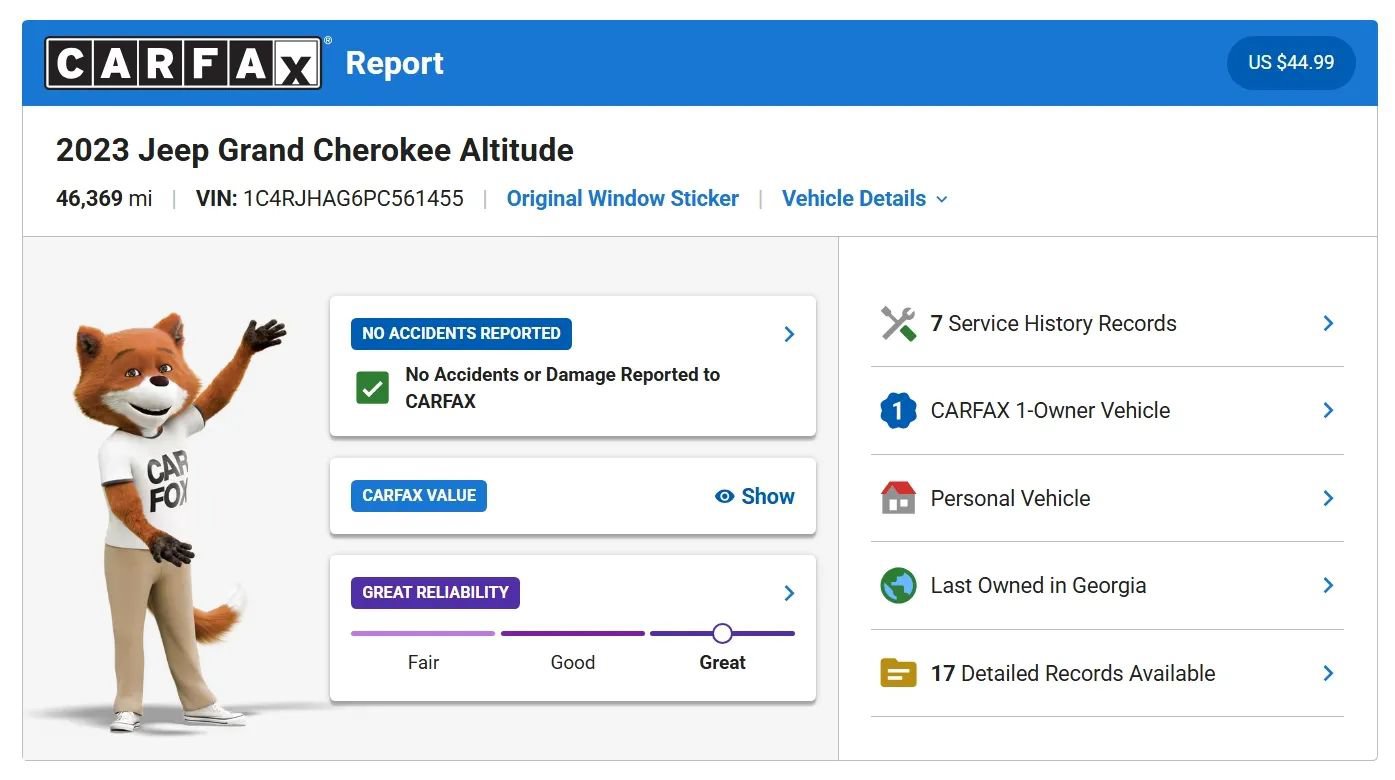This screenshot has width=1395, height=780.
Task: Click the 2023 Jeep Grand Cherokee Altitude title
Action: tap(315, 150)
